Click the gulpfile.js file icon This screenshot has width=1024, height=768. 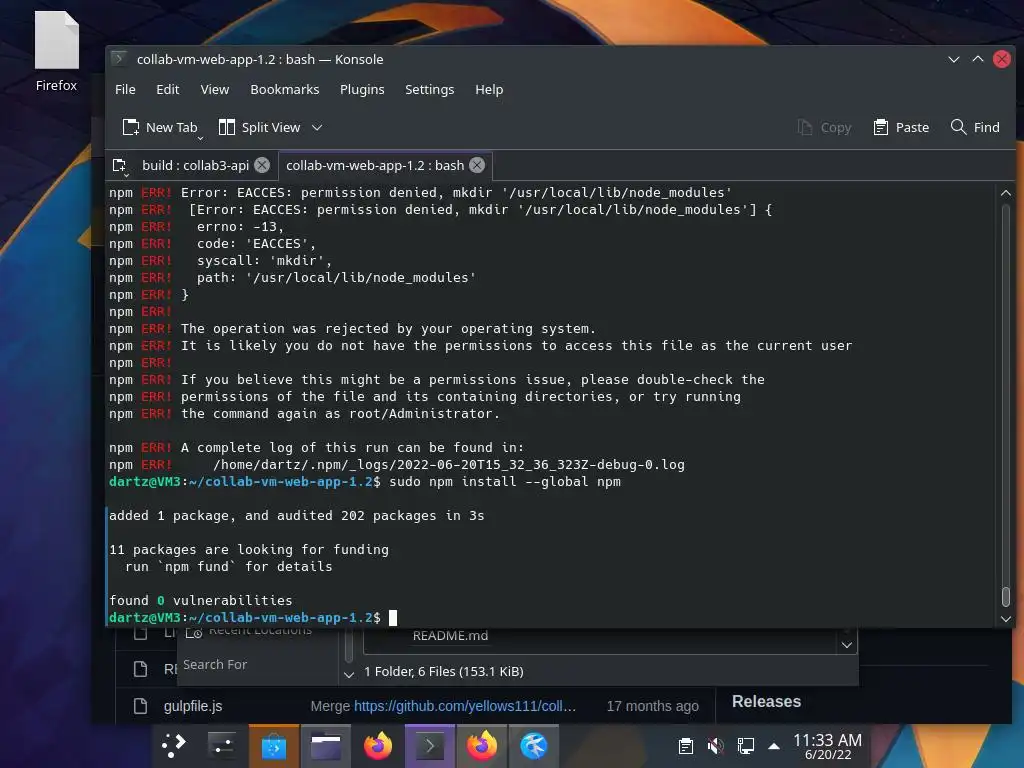(140, 706)
